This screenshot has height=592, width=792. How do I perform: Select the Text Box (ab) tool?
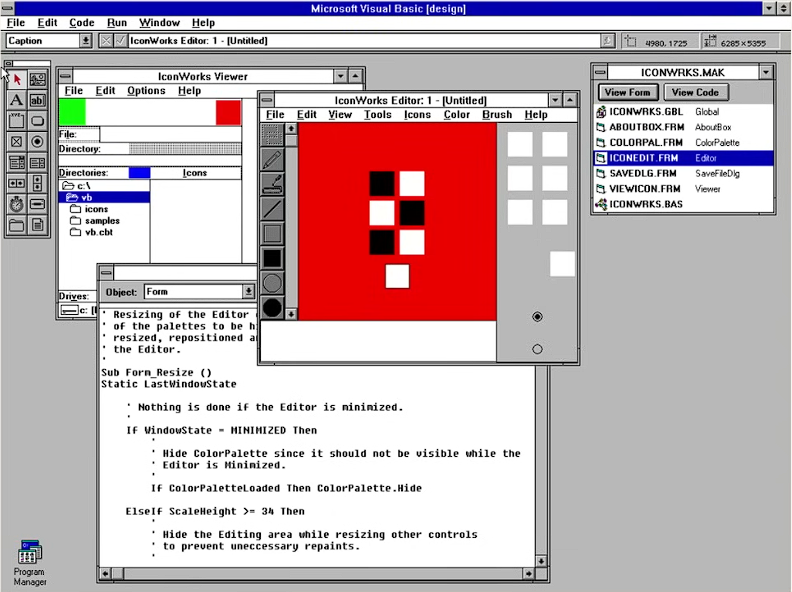pyautogui.click(x=37, y=100)
